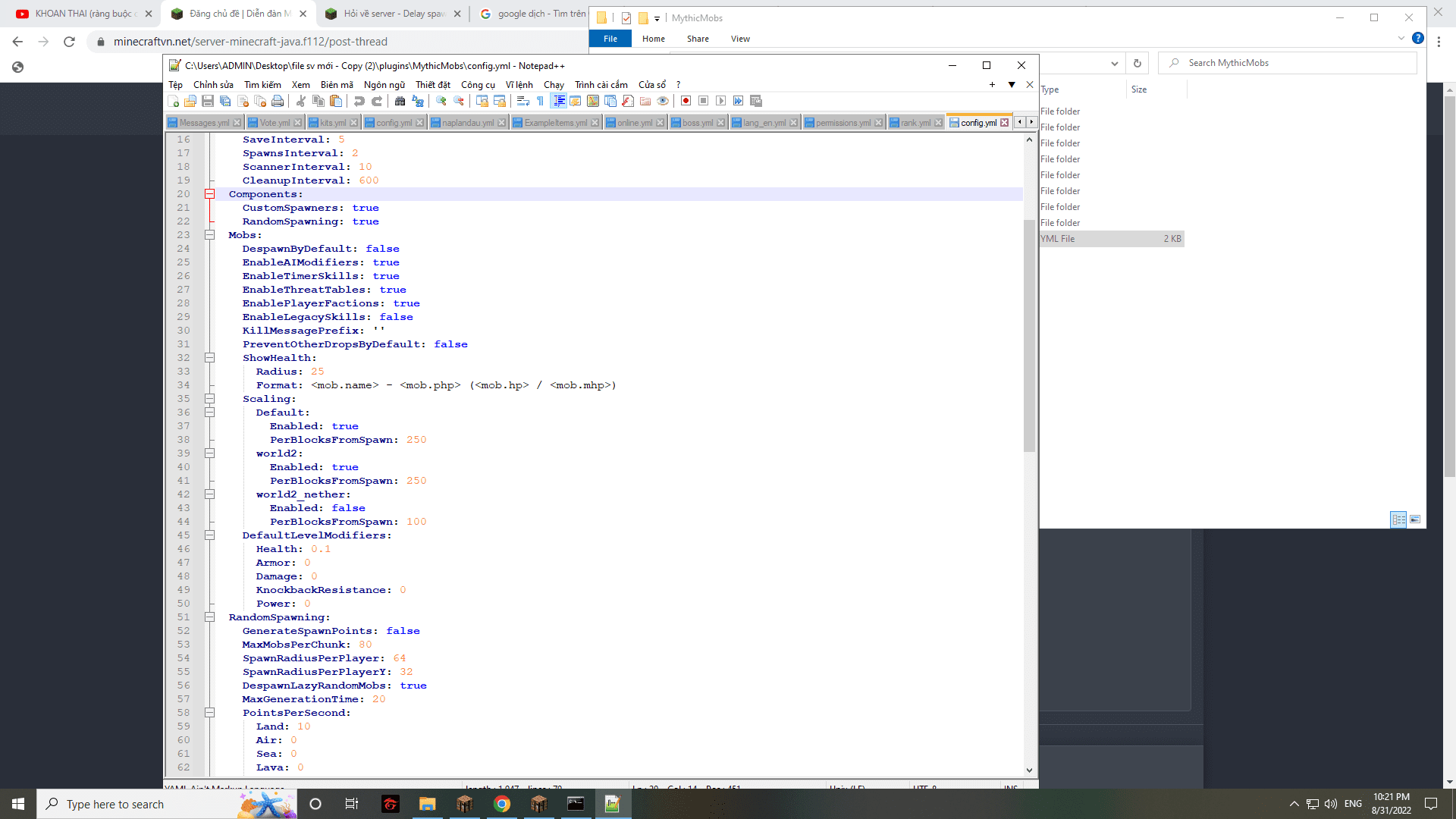
Task: Click the Show all characters pilcrow icon
Action: 541,101
